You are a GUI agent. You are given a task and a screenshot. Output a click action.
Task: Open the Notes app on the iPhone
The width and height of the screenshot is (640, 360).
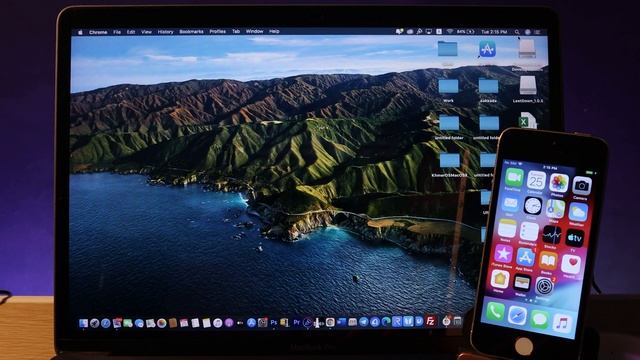tap(507, 229)
